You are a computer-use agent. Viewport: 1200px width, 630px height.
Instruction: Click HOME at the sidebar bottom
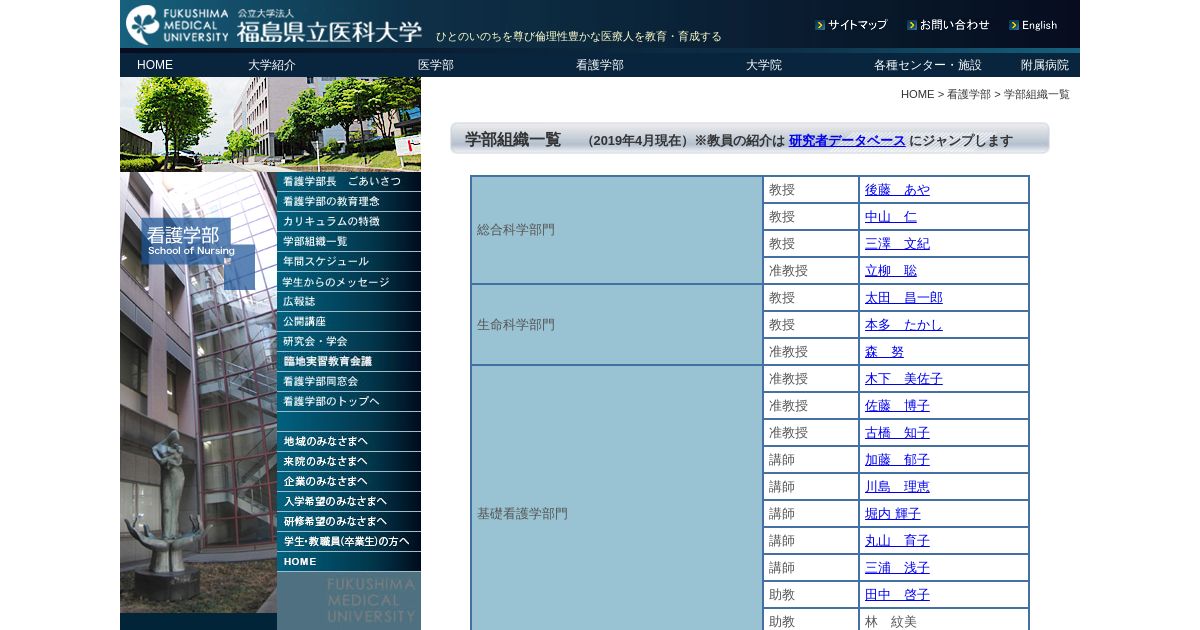(349, 562)
